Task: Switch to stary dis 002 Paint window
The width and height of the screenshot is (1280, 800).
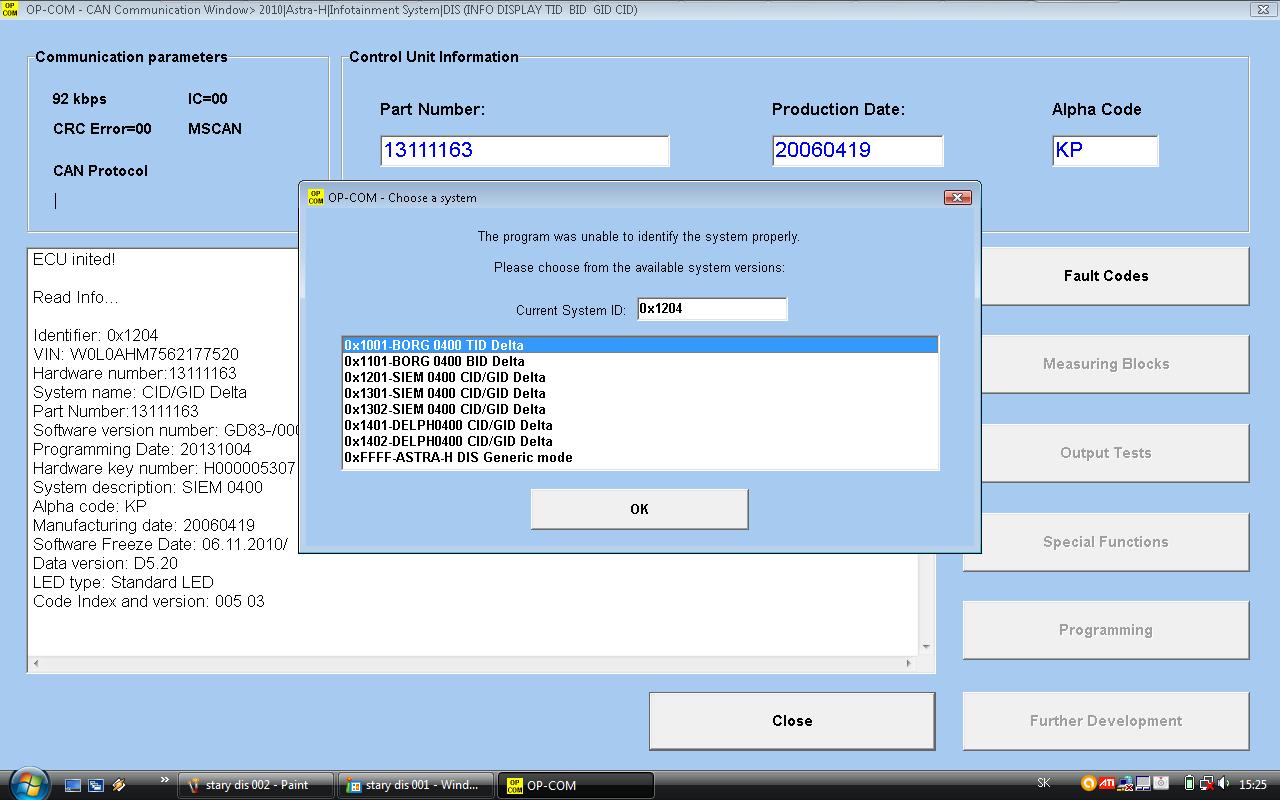Action: 256,785
